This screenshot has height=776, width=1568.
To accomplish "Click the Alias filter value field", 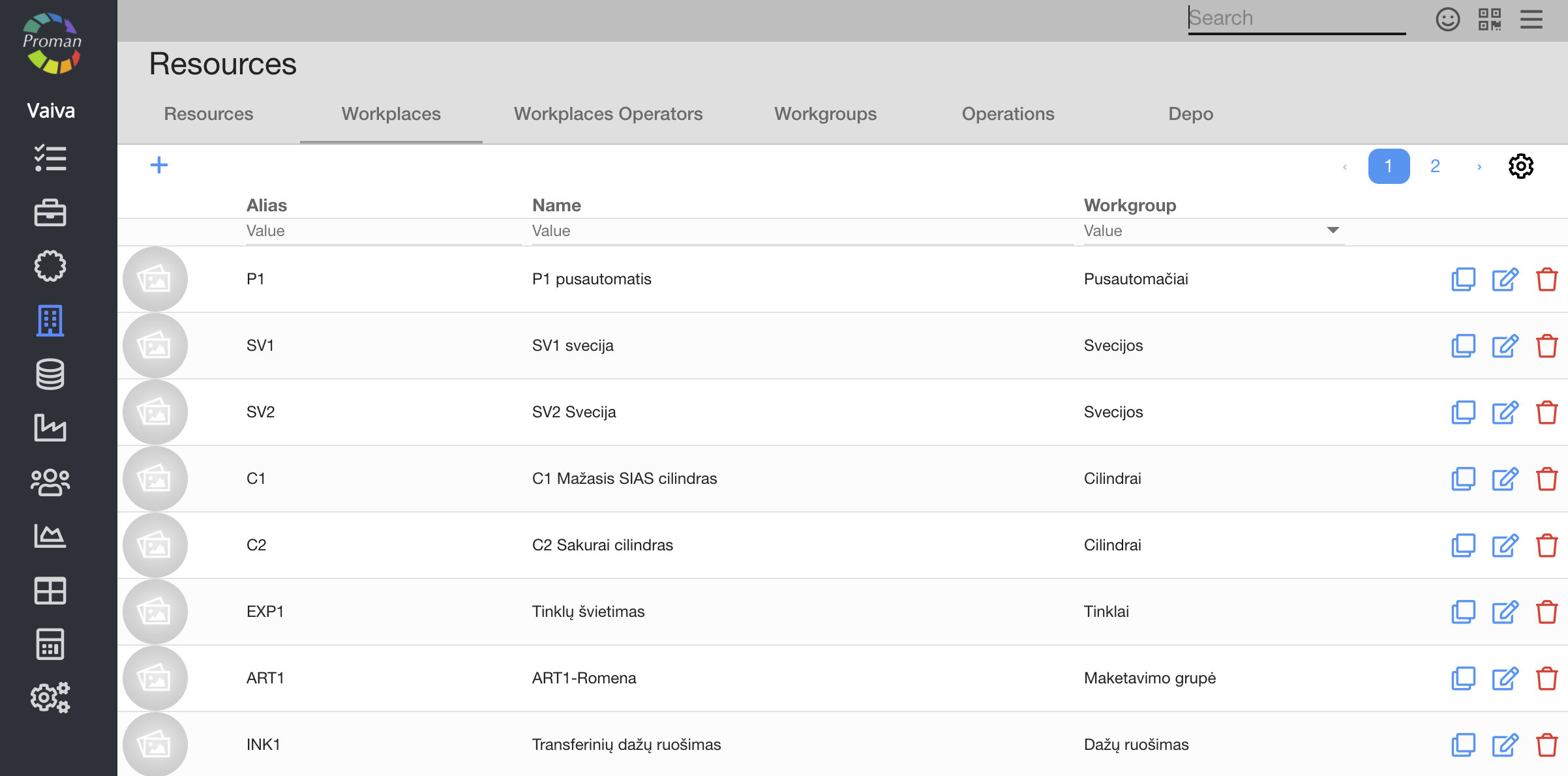I will pyautogui.click(x=383, y=231).
